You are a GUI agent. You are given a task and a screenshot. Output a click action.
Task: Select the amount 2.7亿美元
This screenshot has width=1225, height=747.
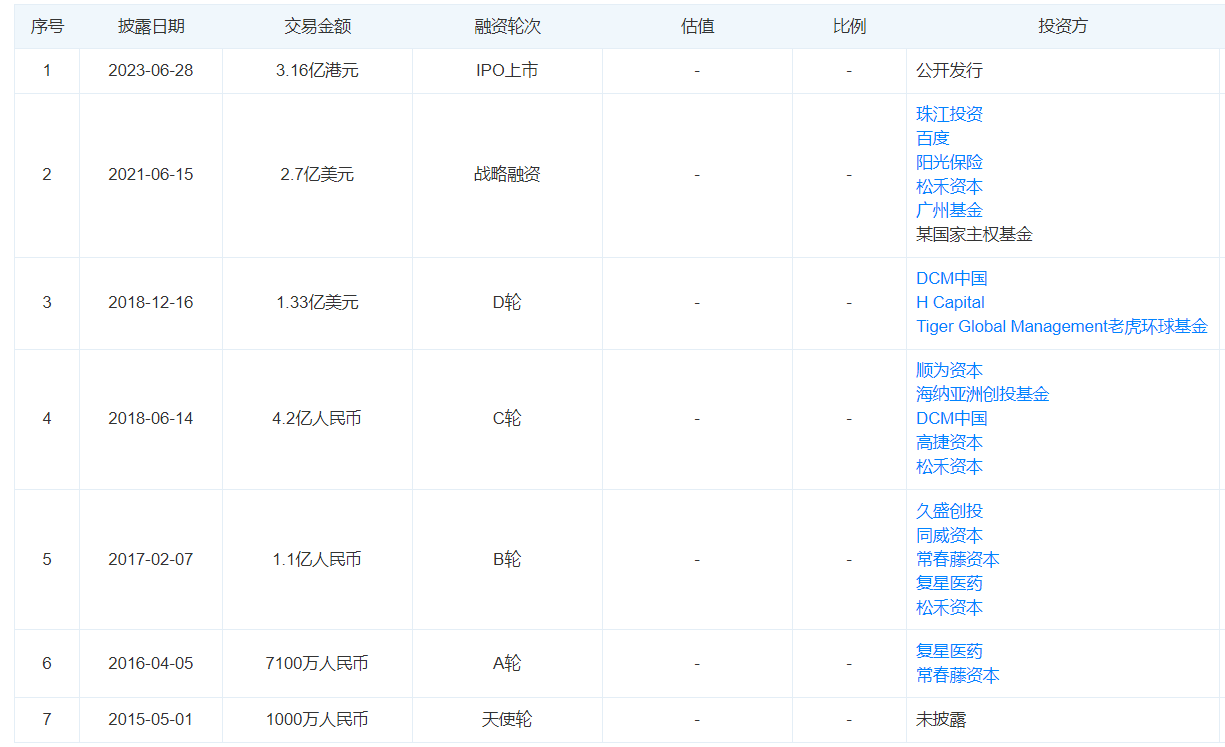pyautogui.click(x=317, y=175)
